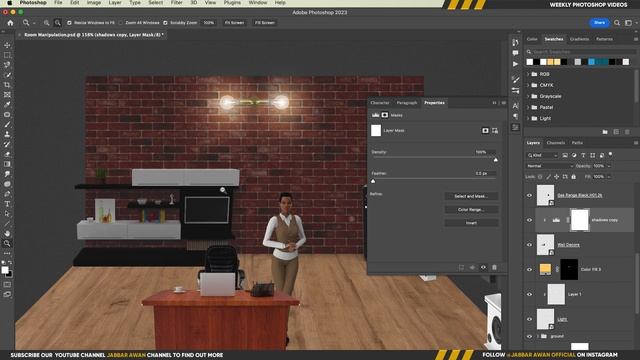The width and height of the screenshot is (640, 360).
Task: Toggle Zoom All Windows checkbox
Action: (121, 23)
